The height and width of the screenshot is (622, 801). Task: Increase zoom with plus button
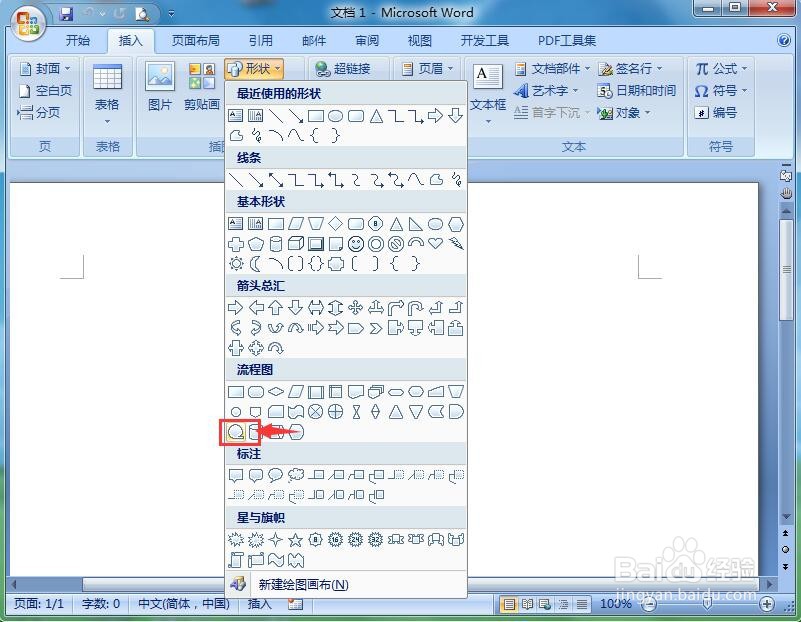pos(766,604)
